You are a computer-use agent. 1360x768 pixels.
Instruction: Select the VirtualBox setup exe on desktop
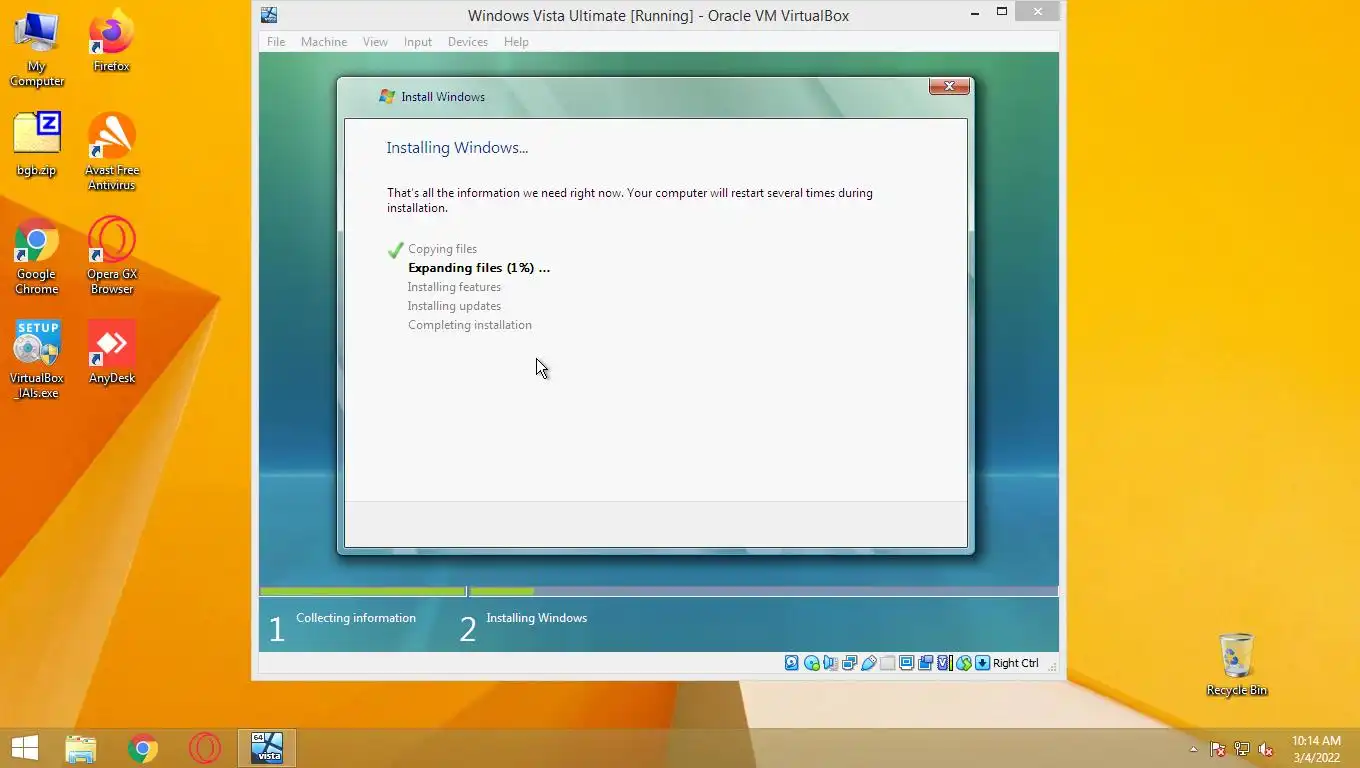click(37, 360)
